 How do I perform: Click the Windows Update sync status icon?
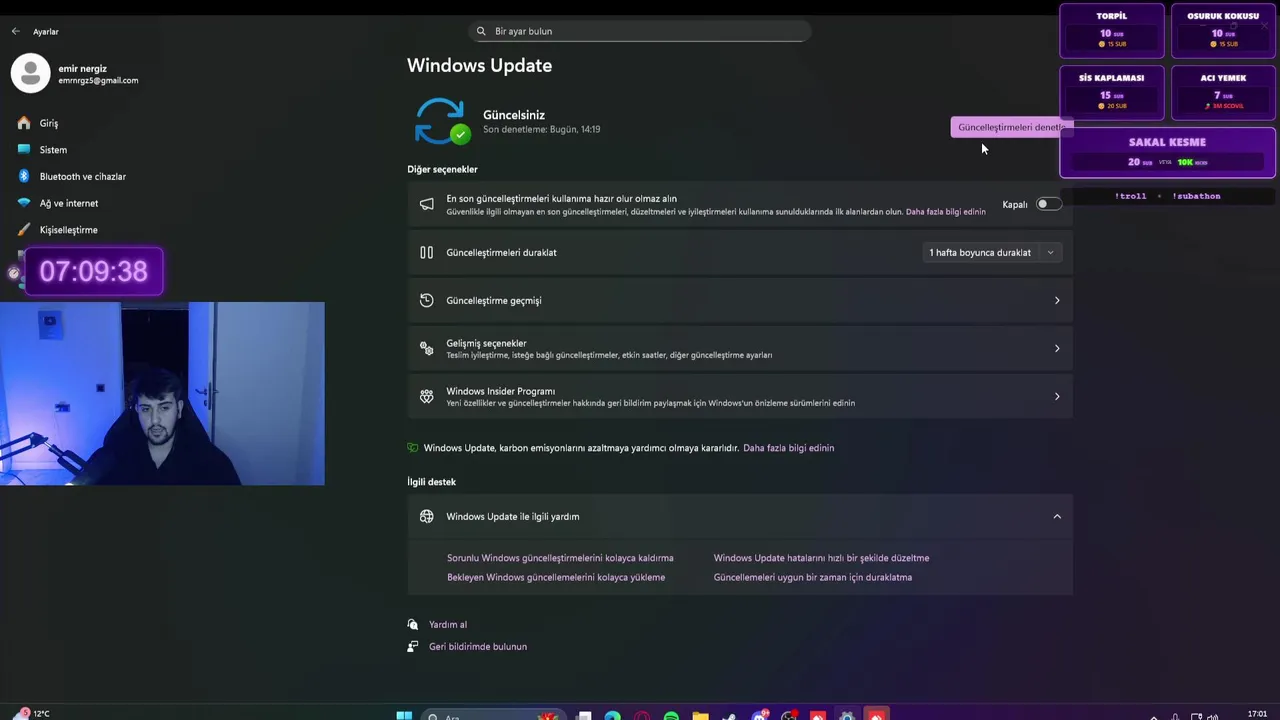tap(441, 121)
